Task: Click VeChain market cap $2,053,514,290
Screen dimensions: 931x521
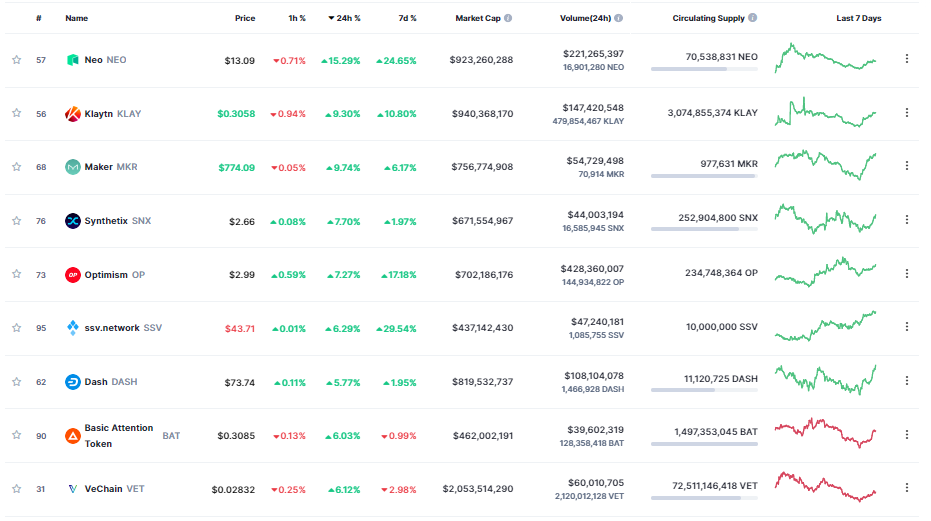Action: coord(477,489)
